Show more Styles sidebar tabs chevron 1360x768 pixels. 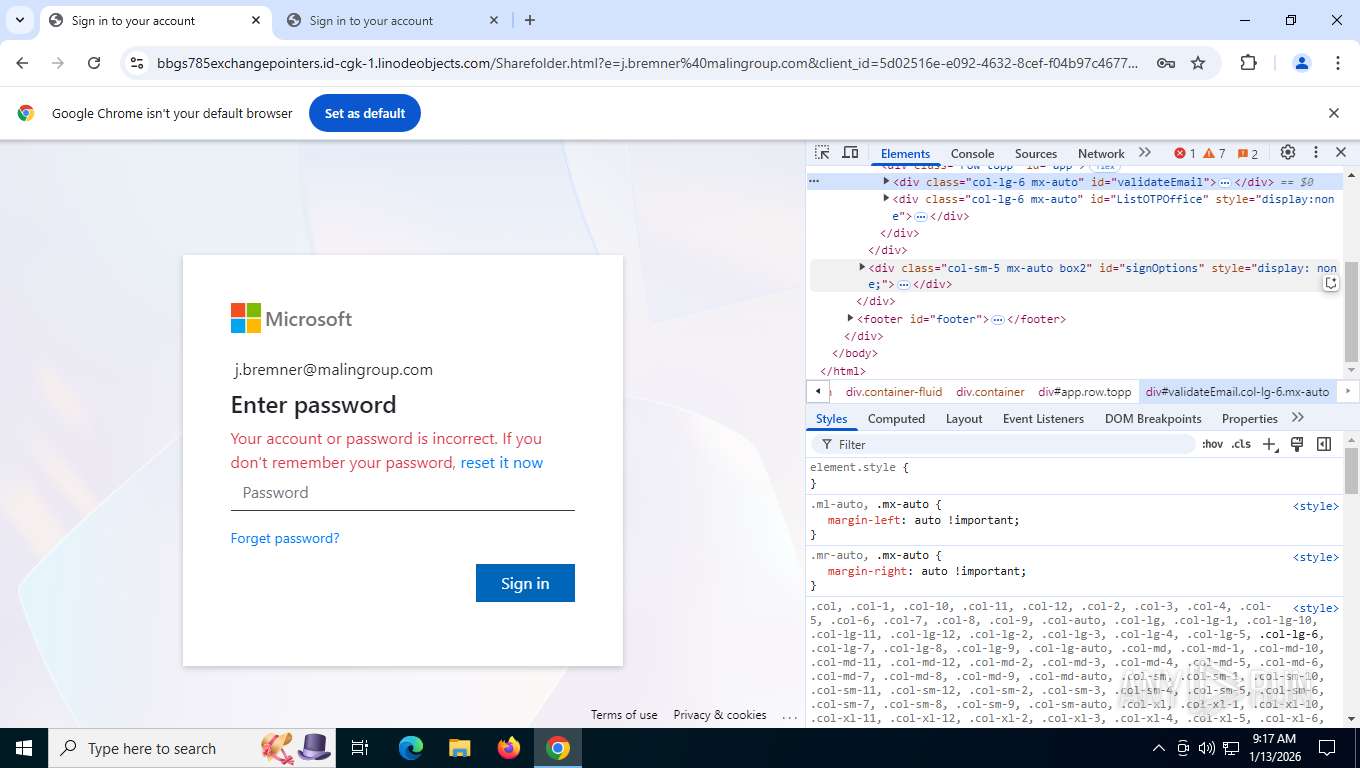[1298, 418]
